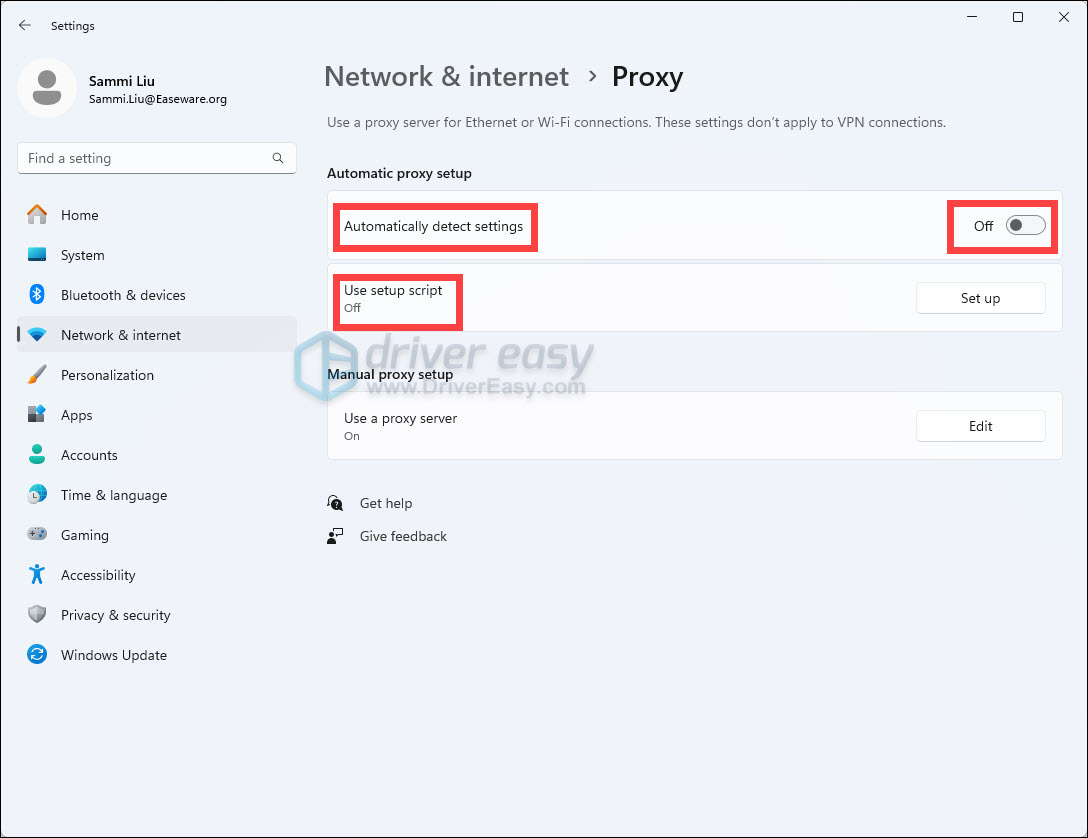Click the Privacy & security shield icon

point(37,614)
